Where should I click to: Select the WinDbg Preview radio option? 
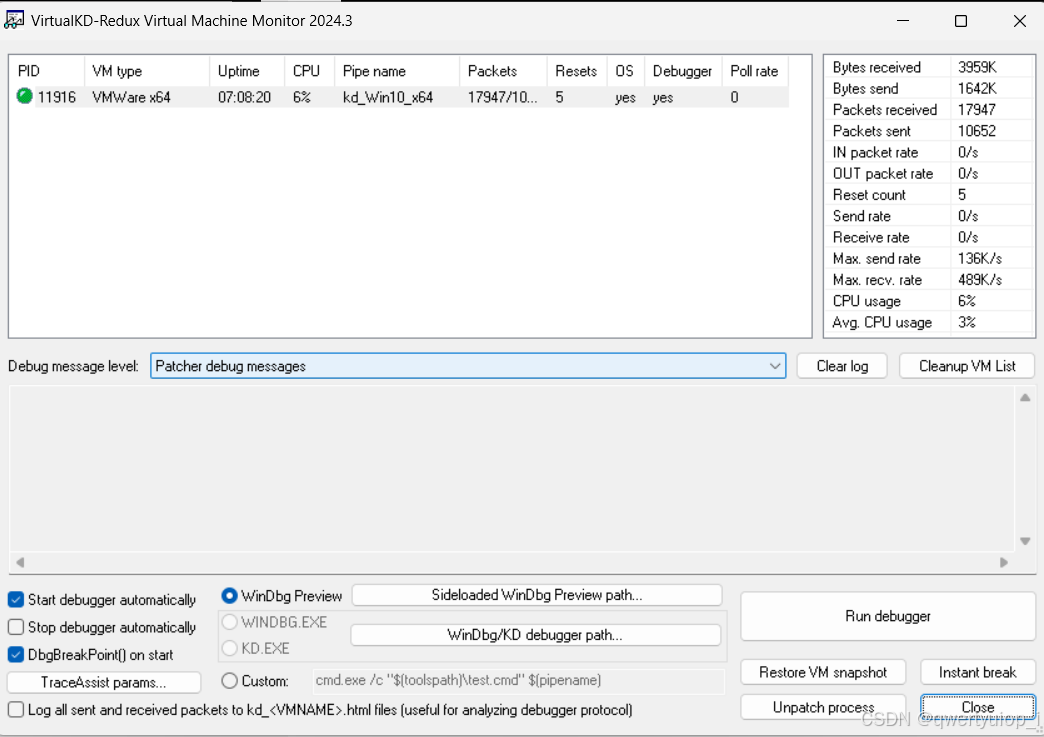(229, 595)
